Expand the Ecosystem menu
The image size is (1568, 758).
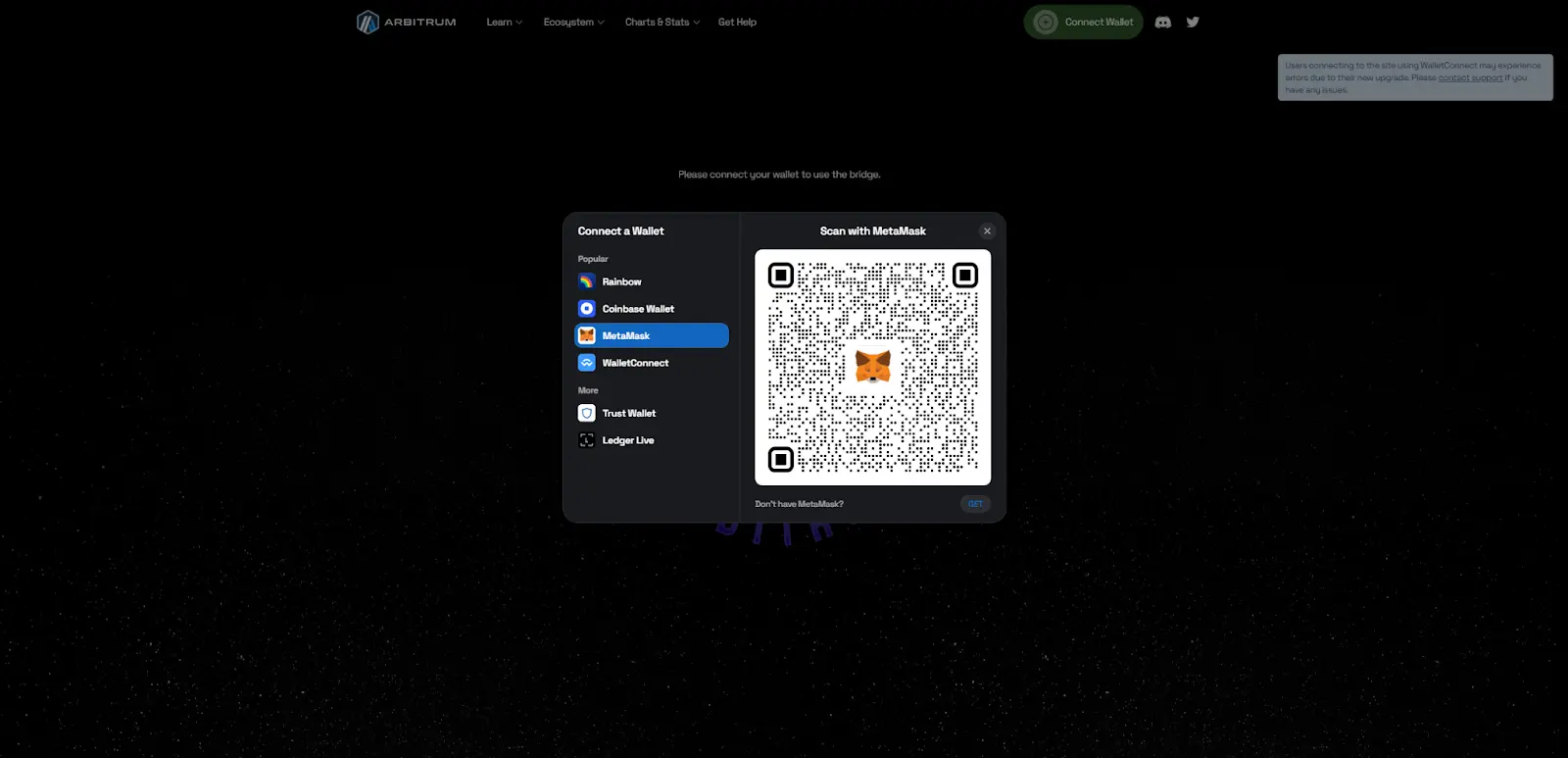coord(574,22)
